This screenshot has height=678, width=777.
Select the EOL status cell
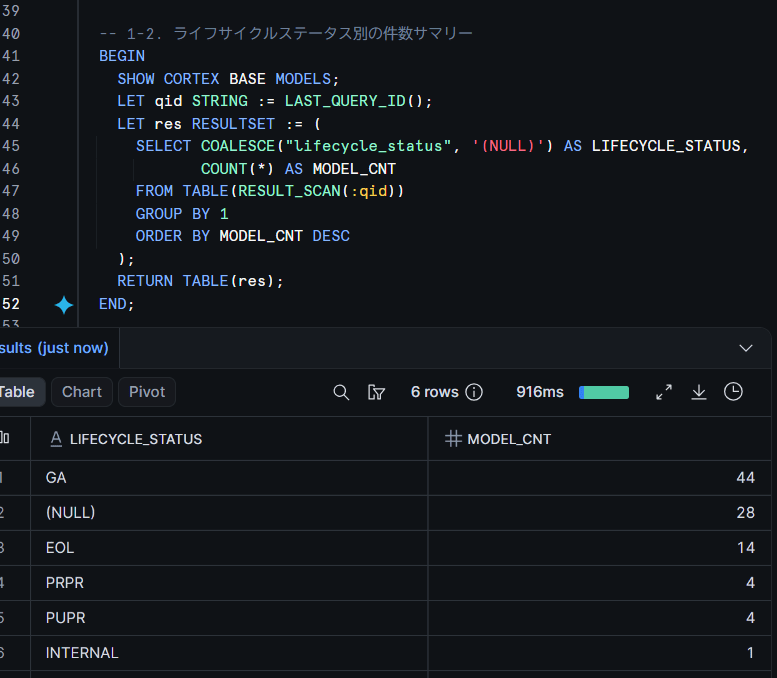229,548
